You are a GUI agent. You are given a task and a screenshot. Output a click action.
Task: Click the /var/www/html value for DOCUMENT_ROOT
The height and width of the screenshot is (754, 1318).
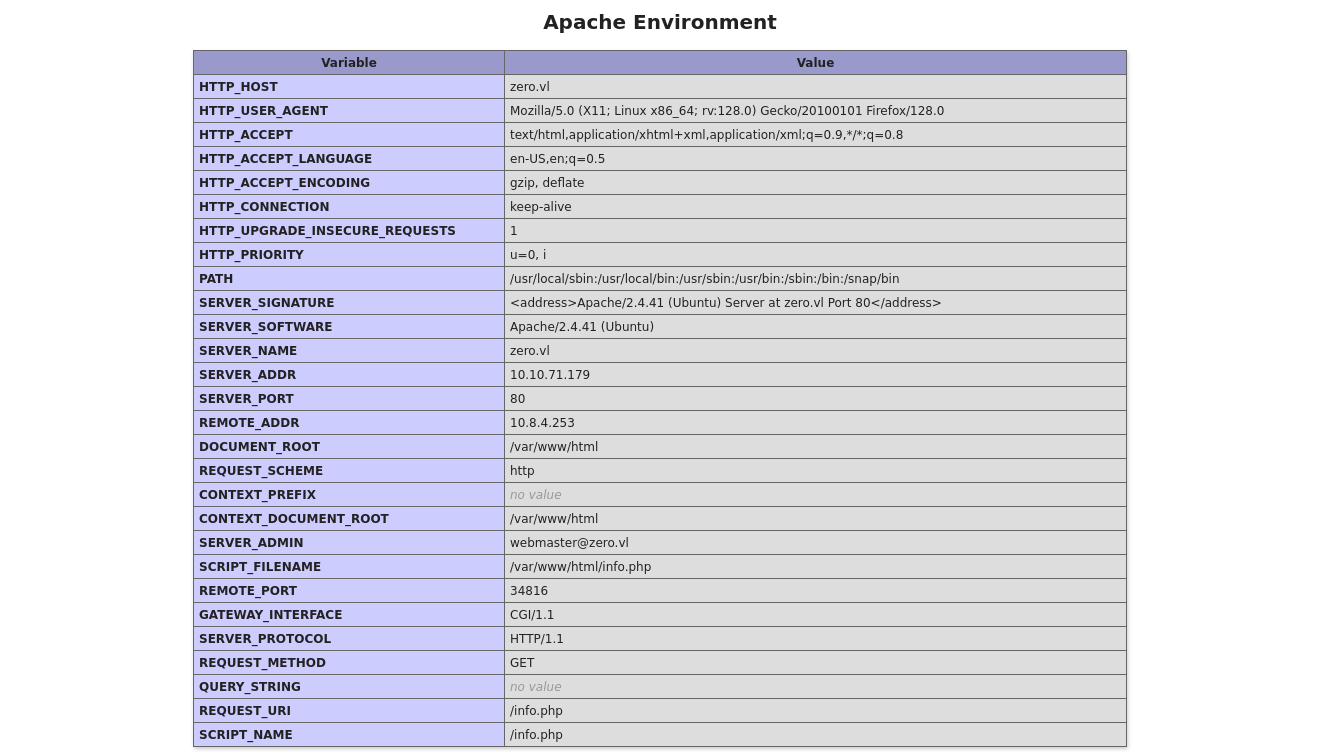(554, 447)
